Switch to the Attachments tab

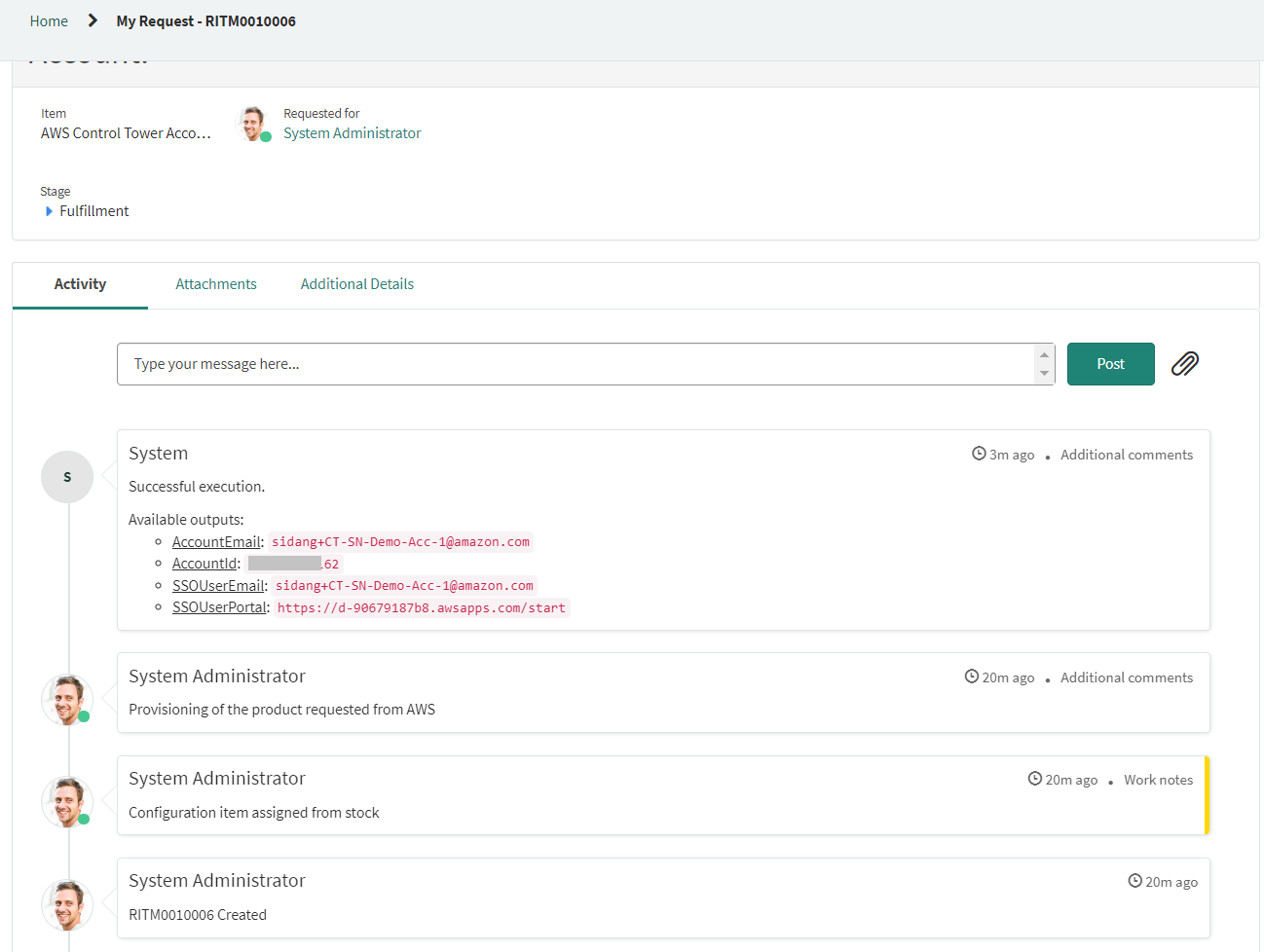click(216, 283)
